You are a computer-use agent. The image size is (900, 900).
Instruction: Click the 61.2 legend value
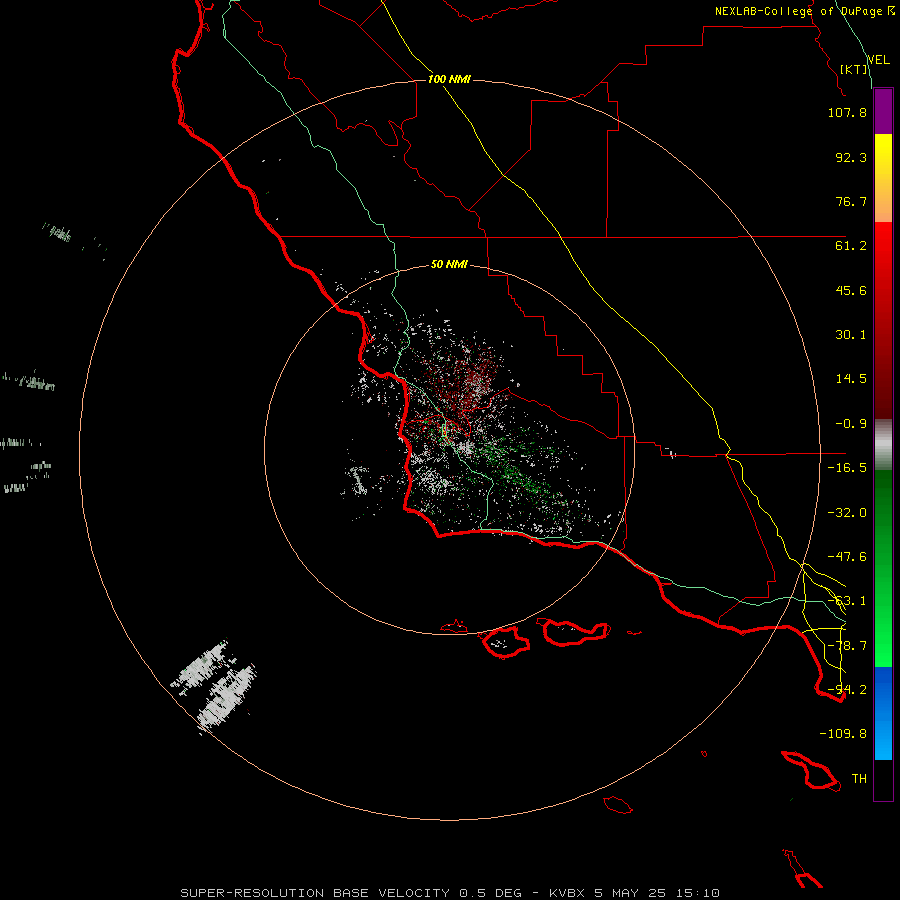(851, 246)
